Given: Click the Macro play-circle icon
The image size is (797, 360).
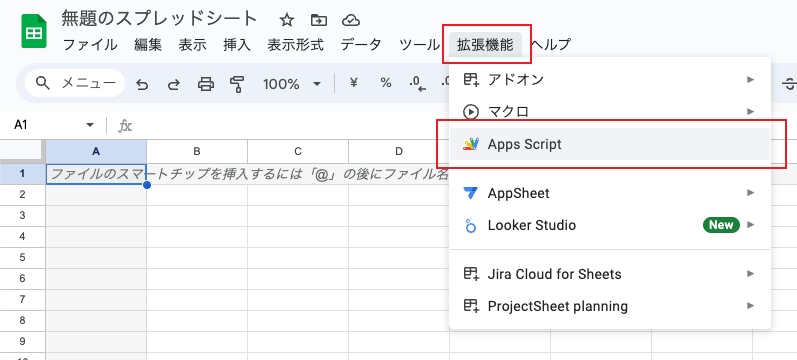Looking at the screenshot, I should (x=471, y=111).
